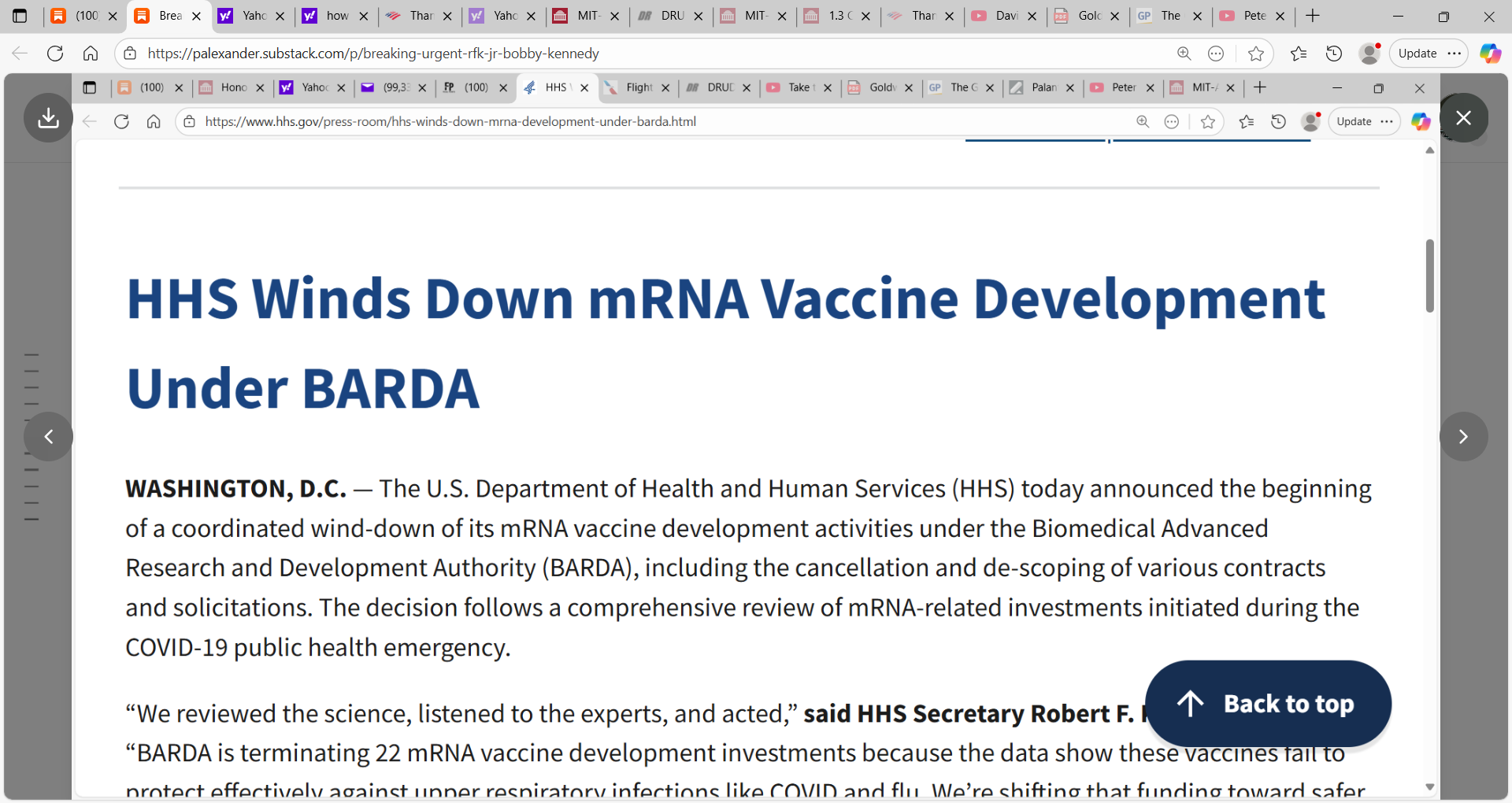Open outer browser settings ellipsis menu
The width and height of the screenshot is (1512, 803).
(x=1455, y=54)
